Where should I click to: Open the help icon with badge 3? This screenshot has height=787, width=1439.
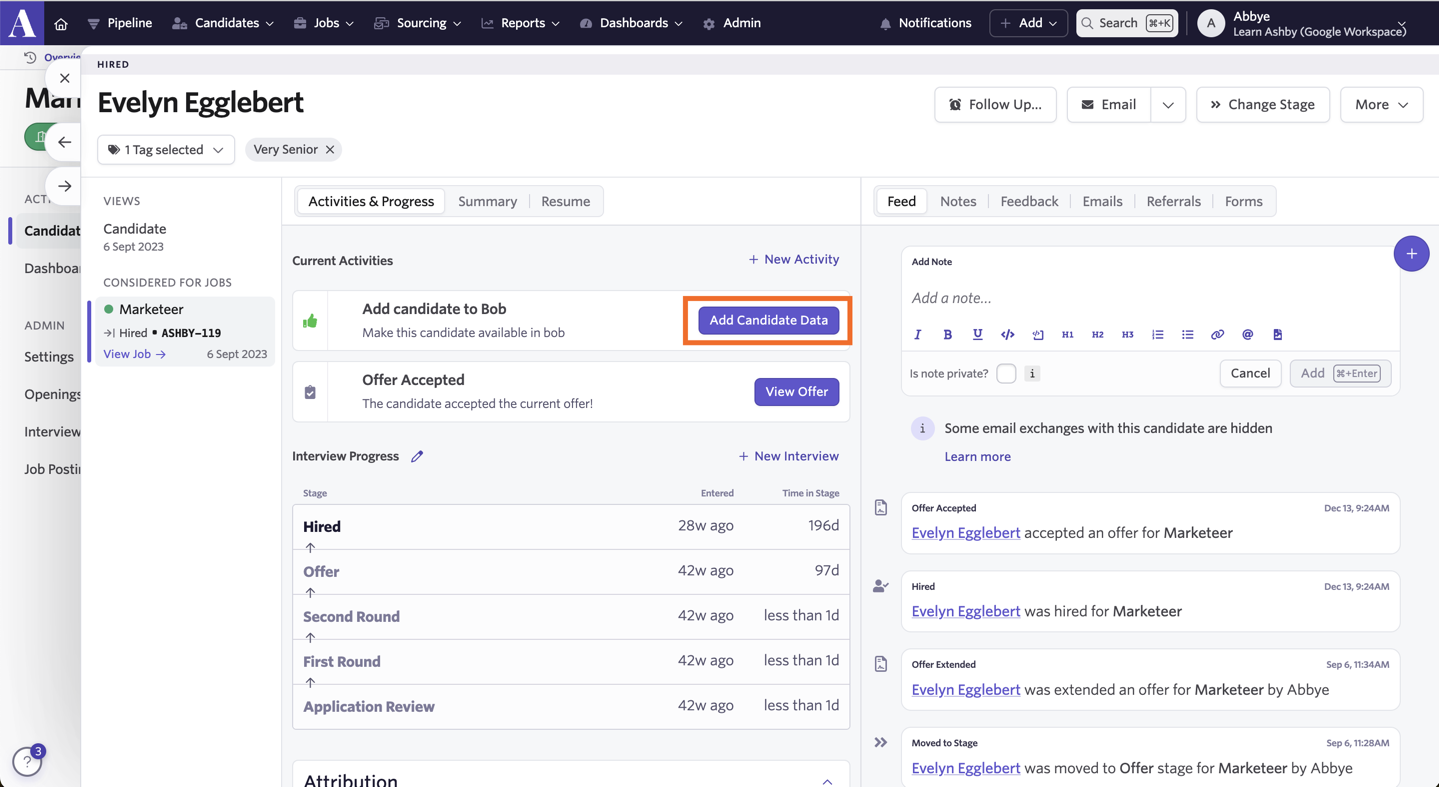coord(28,762)
